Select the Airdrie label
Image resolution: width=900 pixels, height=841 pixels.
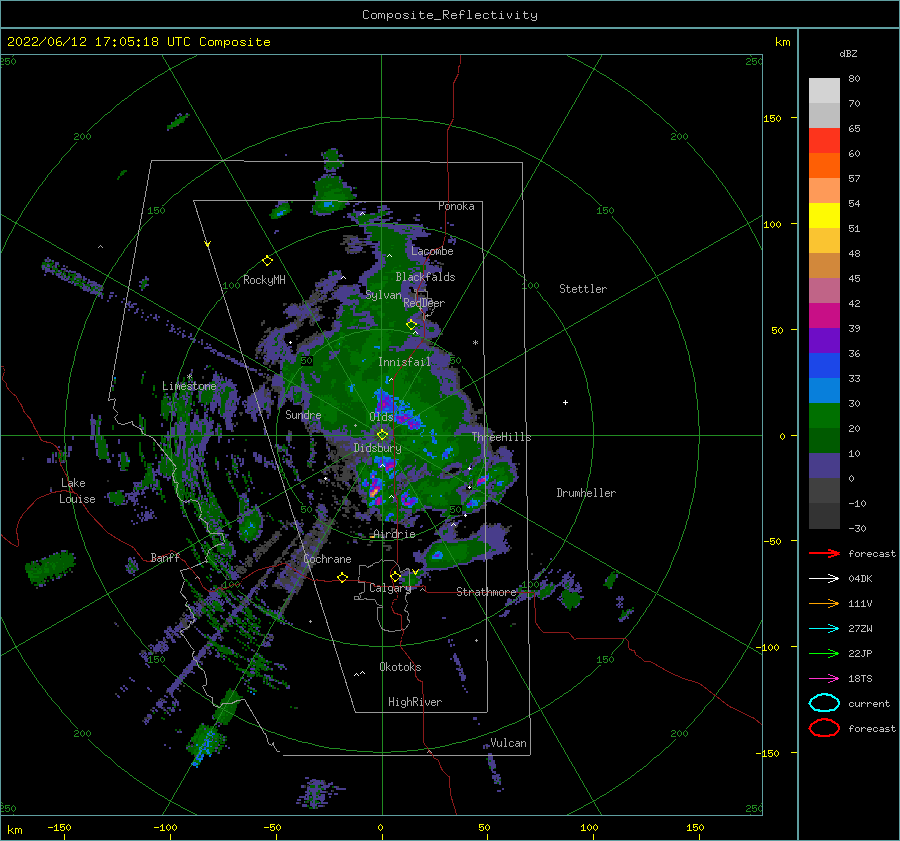point(394,534)
